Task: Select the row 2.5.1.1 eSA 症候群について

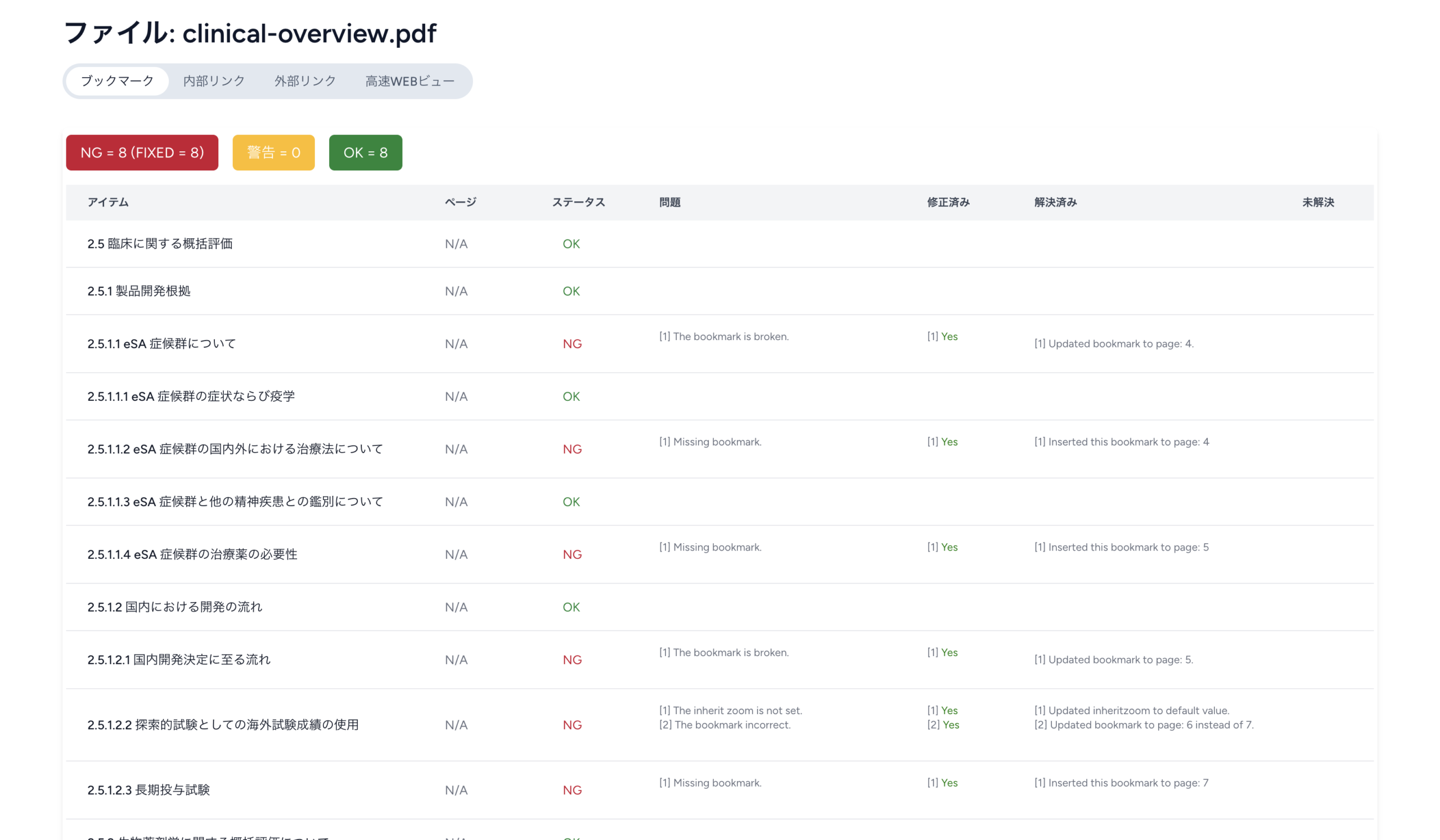Action: [x=720, y=344]
